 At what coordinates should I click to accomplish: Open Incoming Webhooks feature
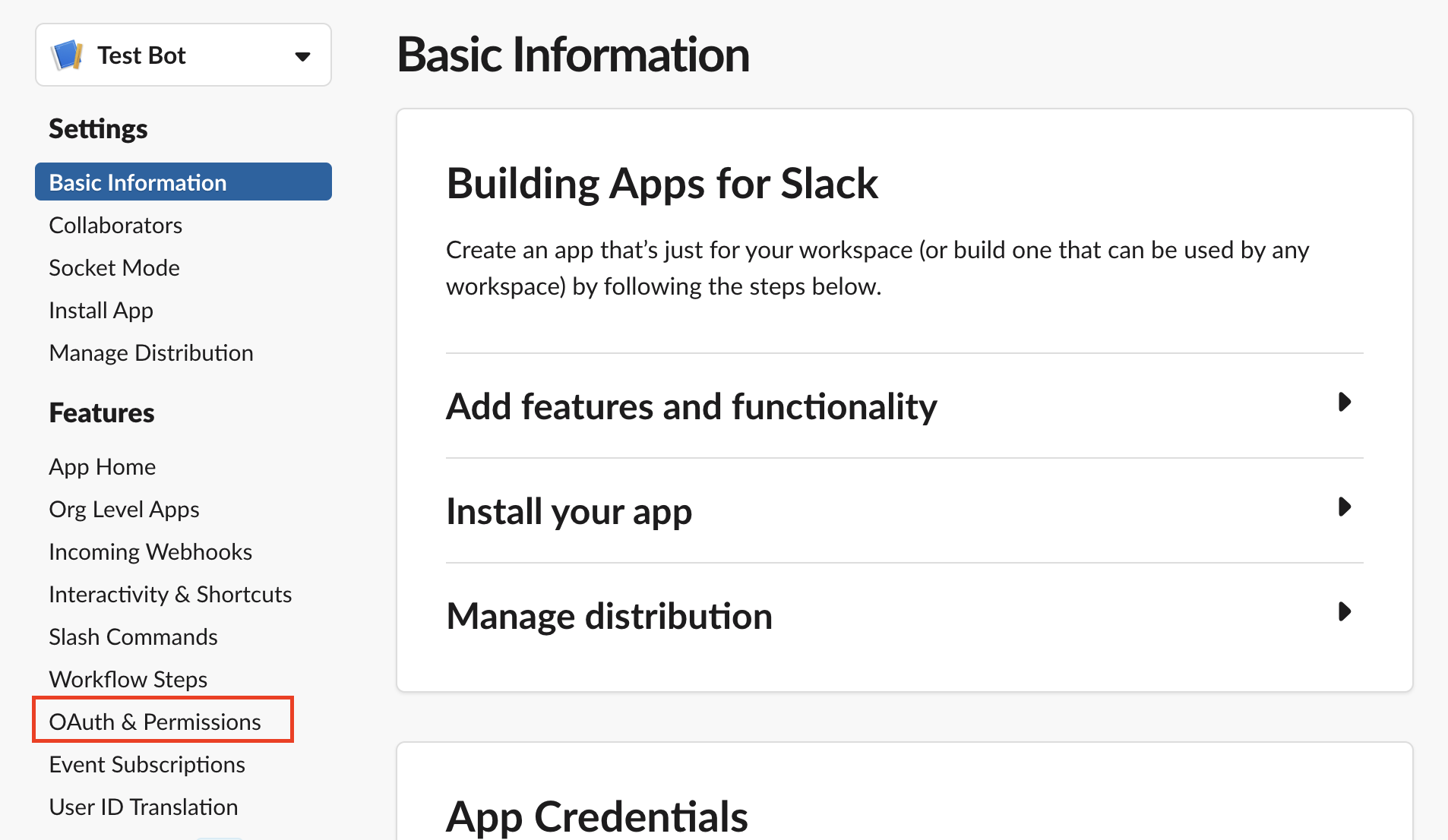pyautogui.click(x=150, y=552)
